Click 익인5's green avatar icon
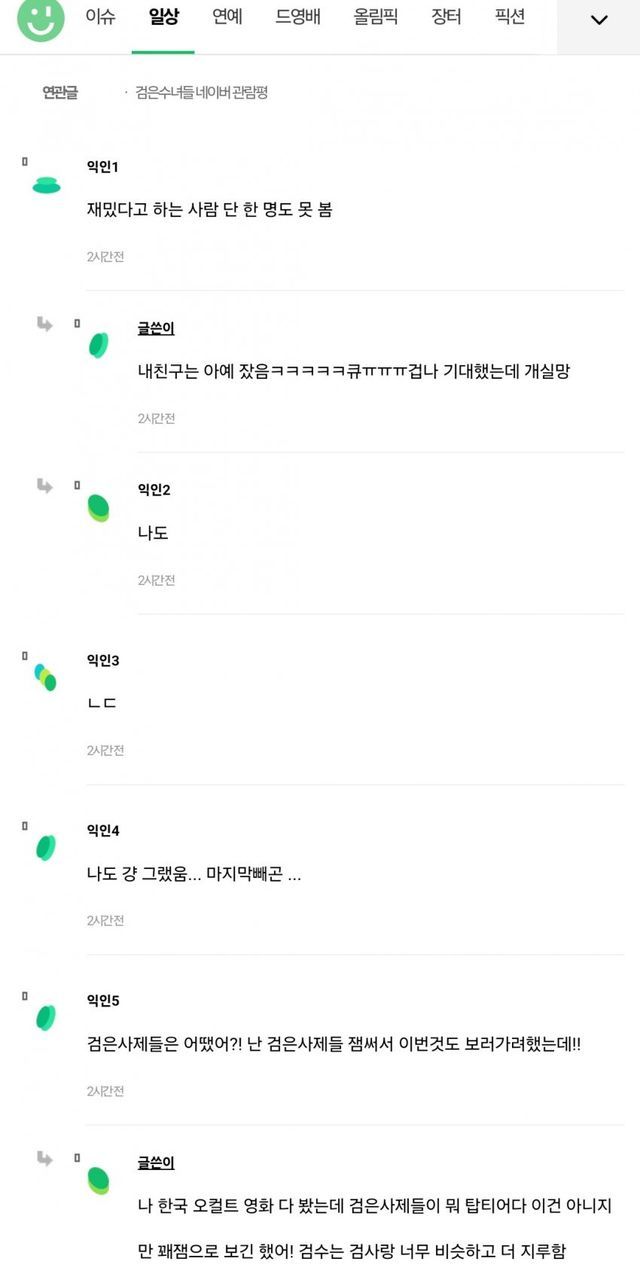Image resolution: width=640 pixels, height=1280 pixels. 46,1017
